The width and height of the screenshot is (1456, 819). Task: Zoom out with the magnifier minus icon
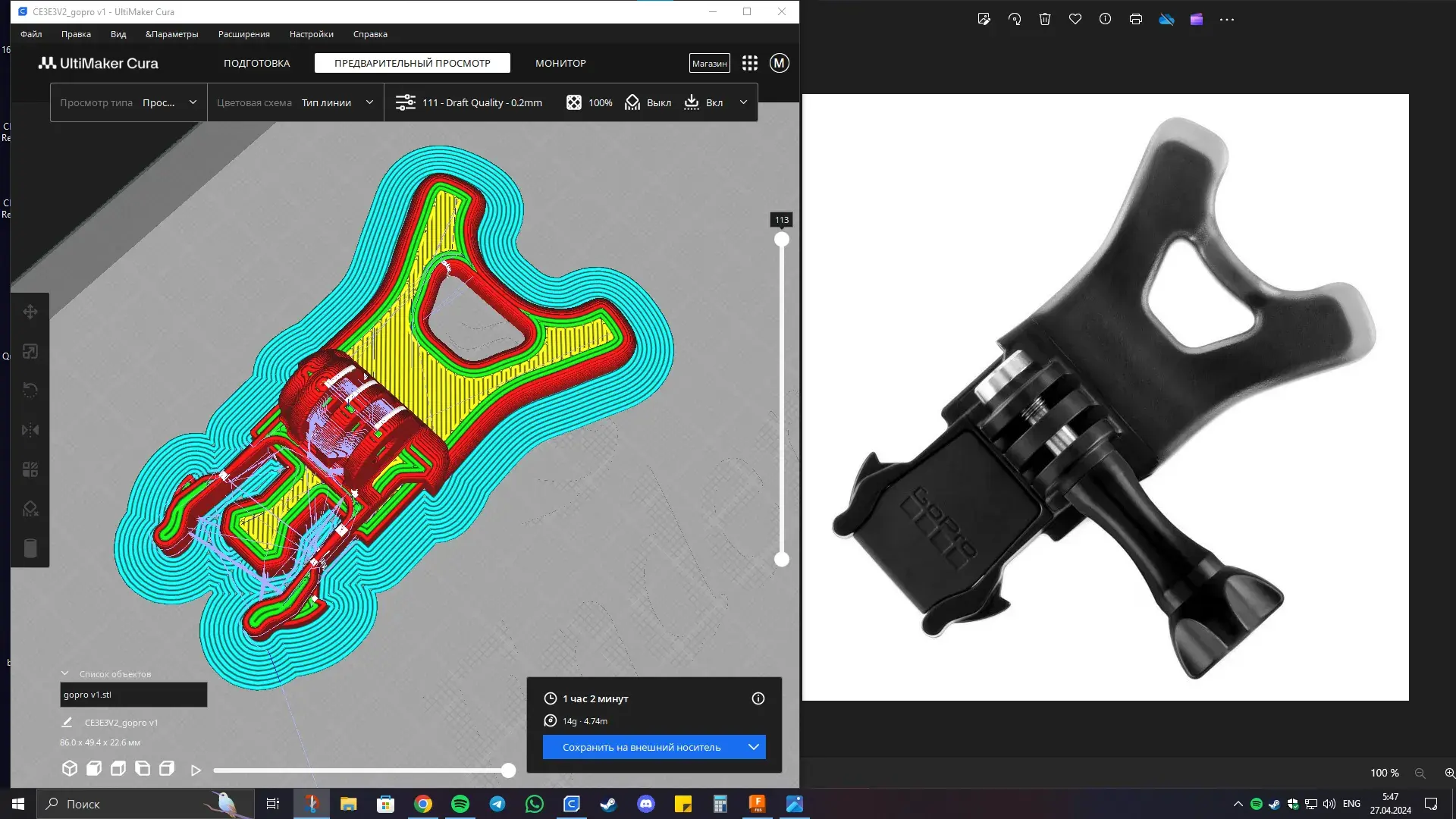[x=1420, y=773]
